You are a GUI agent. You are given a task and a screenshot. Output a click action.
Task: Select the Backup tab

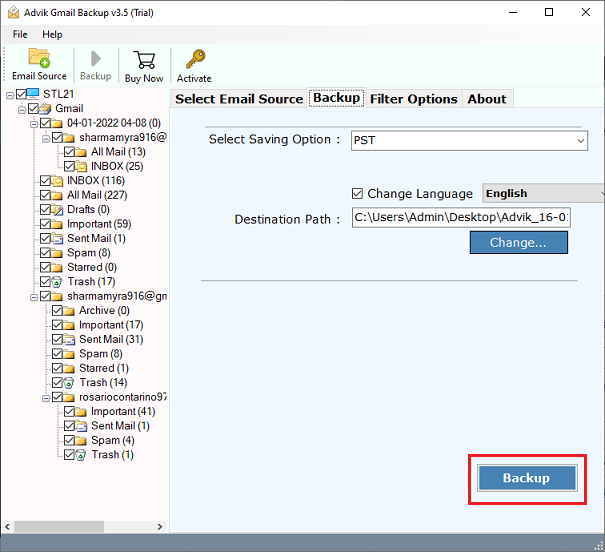pos(336,98)
